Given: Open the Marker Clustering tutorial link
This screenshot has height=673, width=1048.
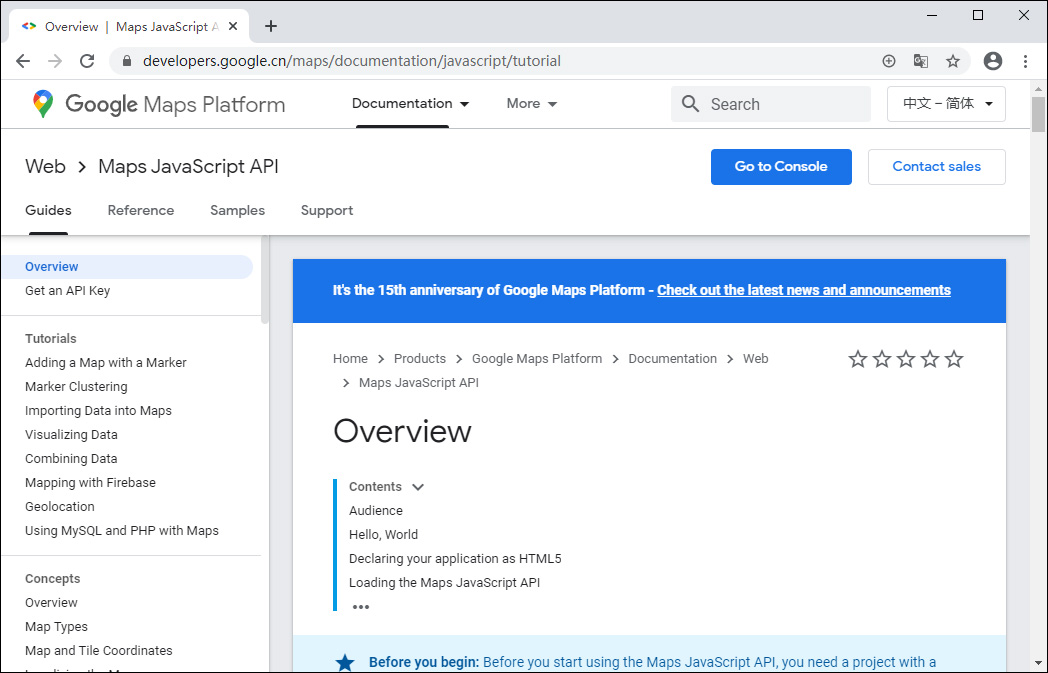Looking at the screenshot, I should (x=76, y=387).
